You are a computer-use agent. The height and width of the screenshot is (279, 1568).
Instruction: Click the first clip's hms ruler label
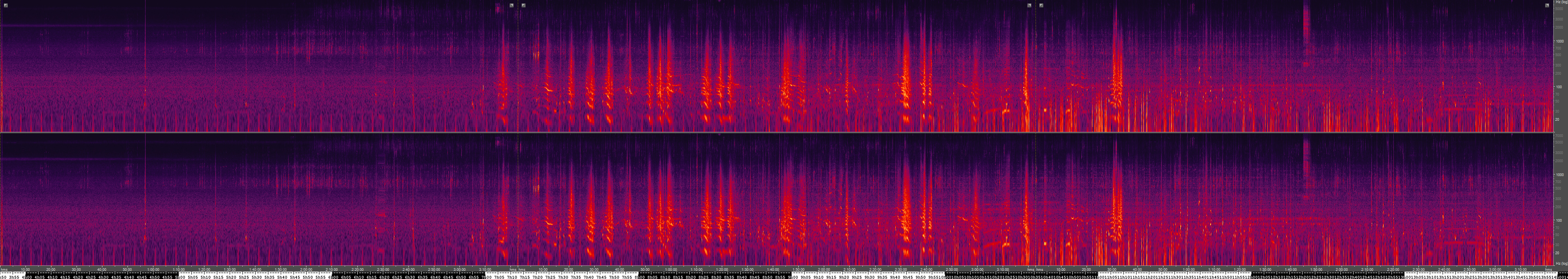pyautogui.click(x=4, y=269)
